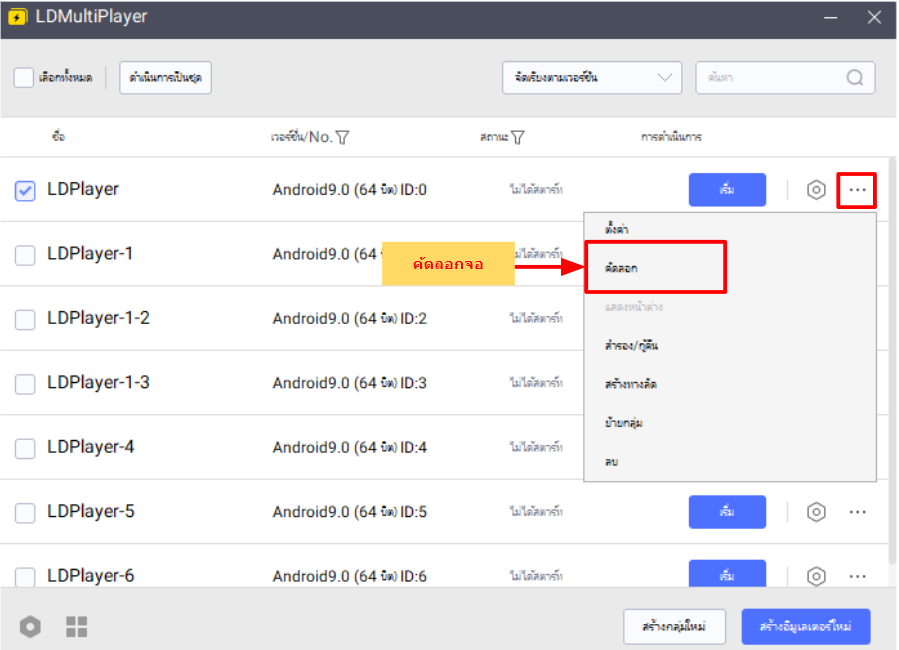Open the version/No. column filter funnel

tap(342, 138)
